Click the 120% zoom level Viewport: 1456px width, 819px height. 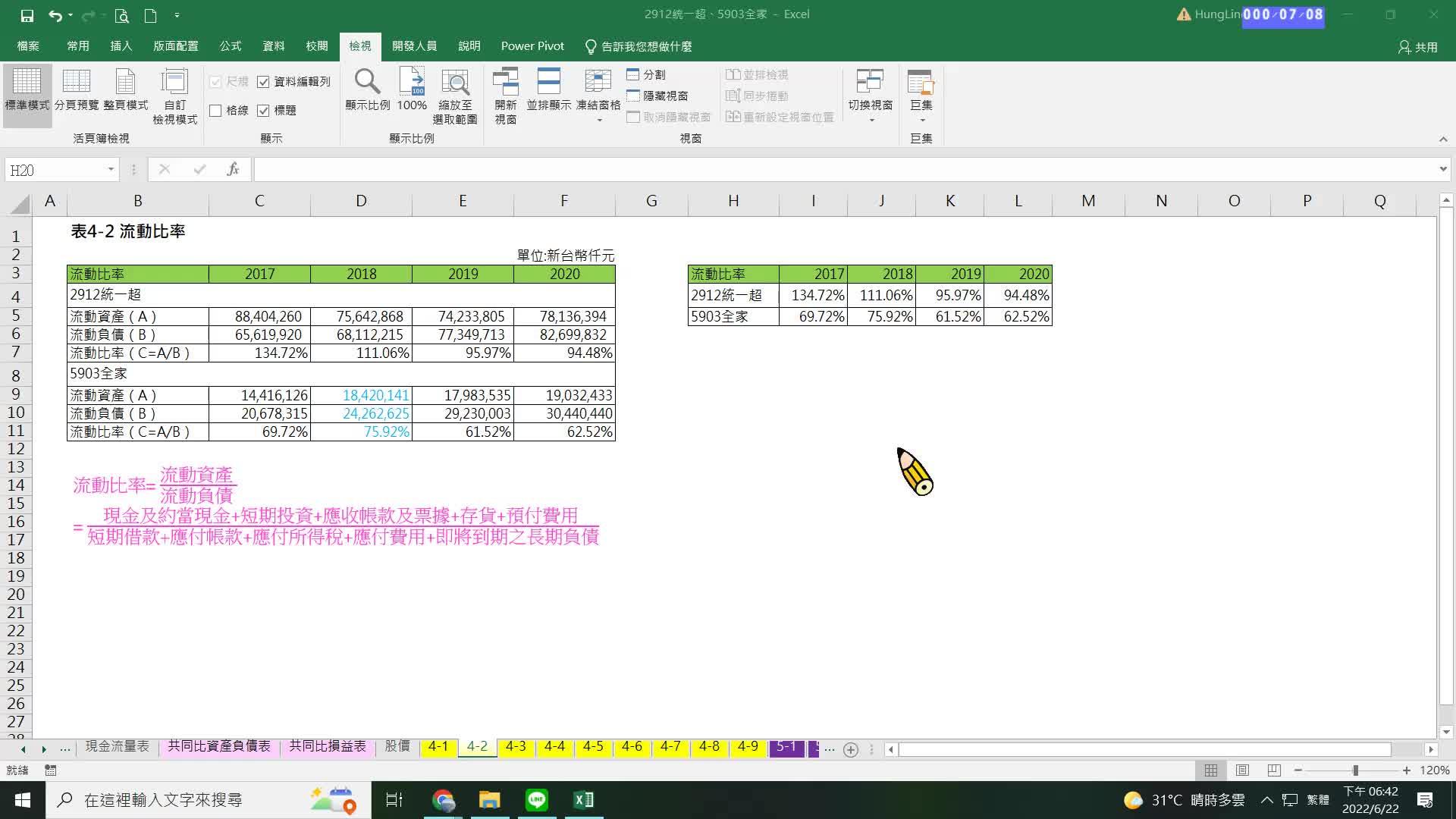1435,770
